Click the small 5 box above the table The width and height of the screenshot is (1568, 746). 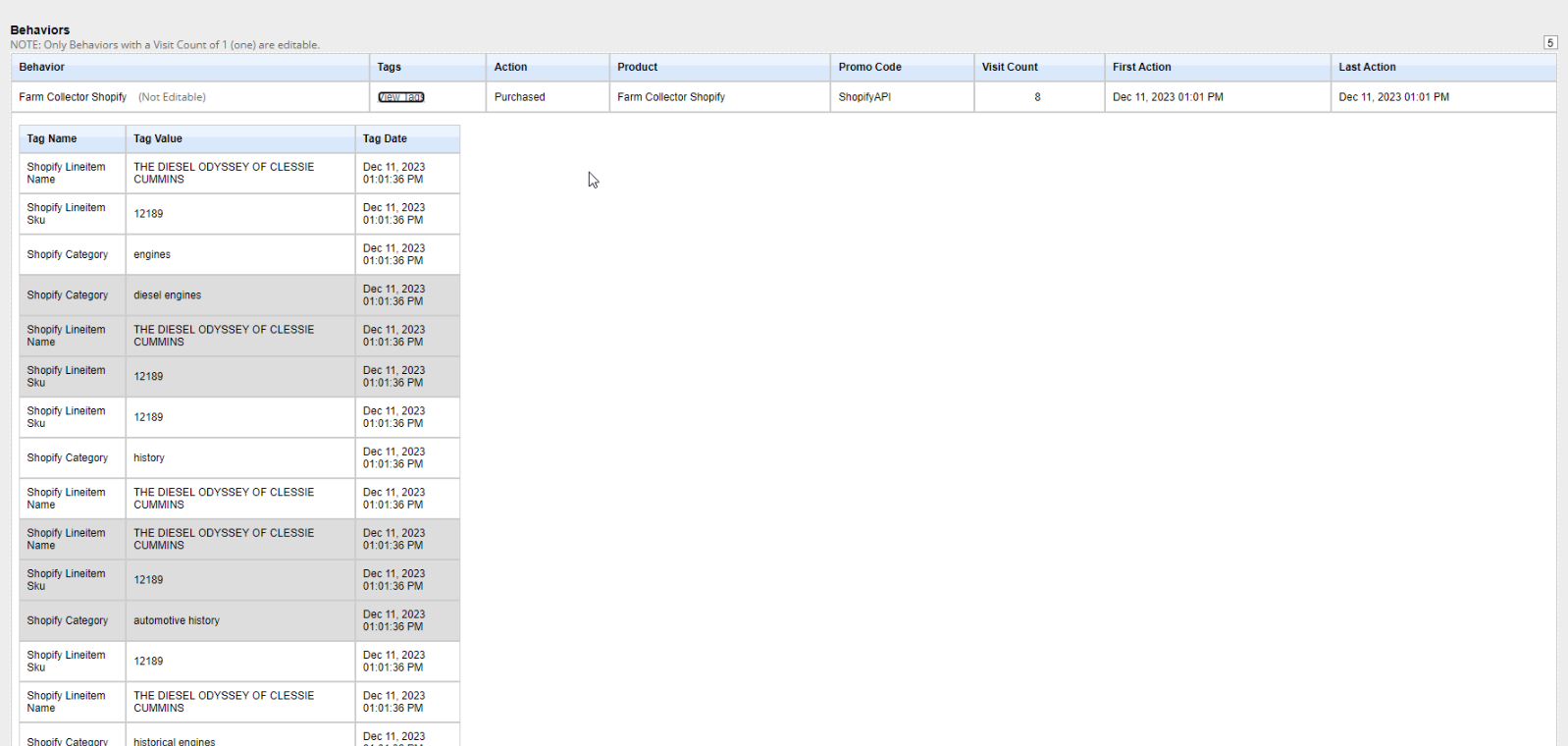[x=1550, y=42]
